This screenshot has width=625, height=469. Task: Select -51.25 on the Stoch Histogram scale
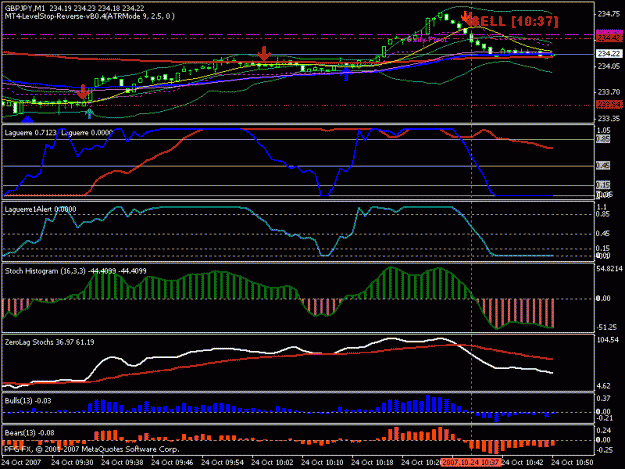click(x=607, y=328)
